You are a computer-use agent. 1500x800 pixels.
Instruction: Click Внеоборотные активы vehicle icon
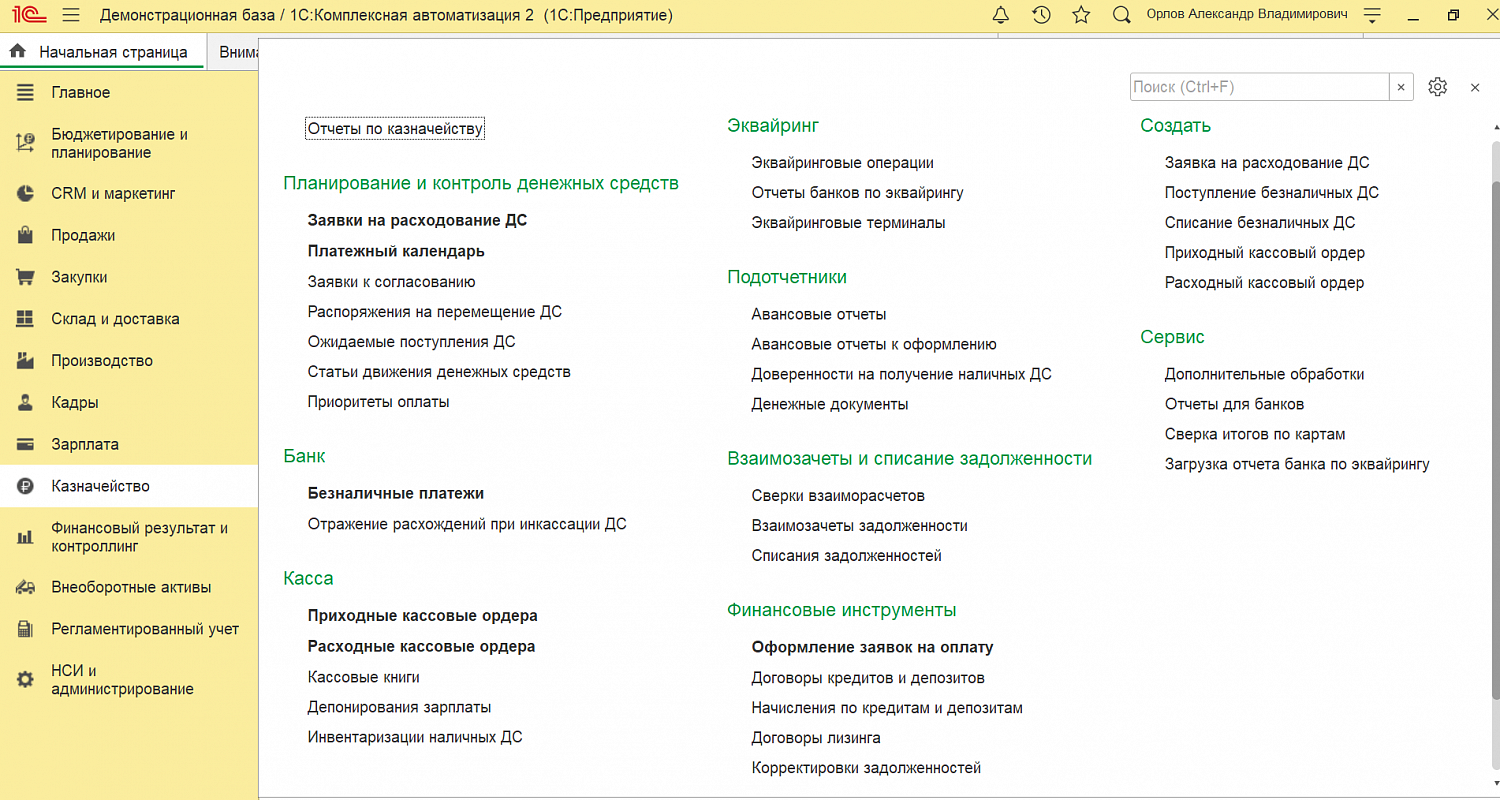[x=26, y=587]
